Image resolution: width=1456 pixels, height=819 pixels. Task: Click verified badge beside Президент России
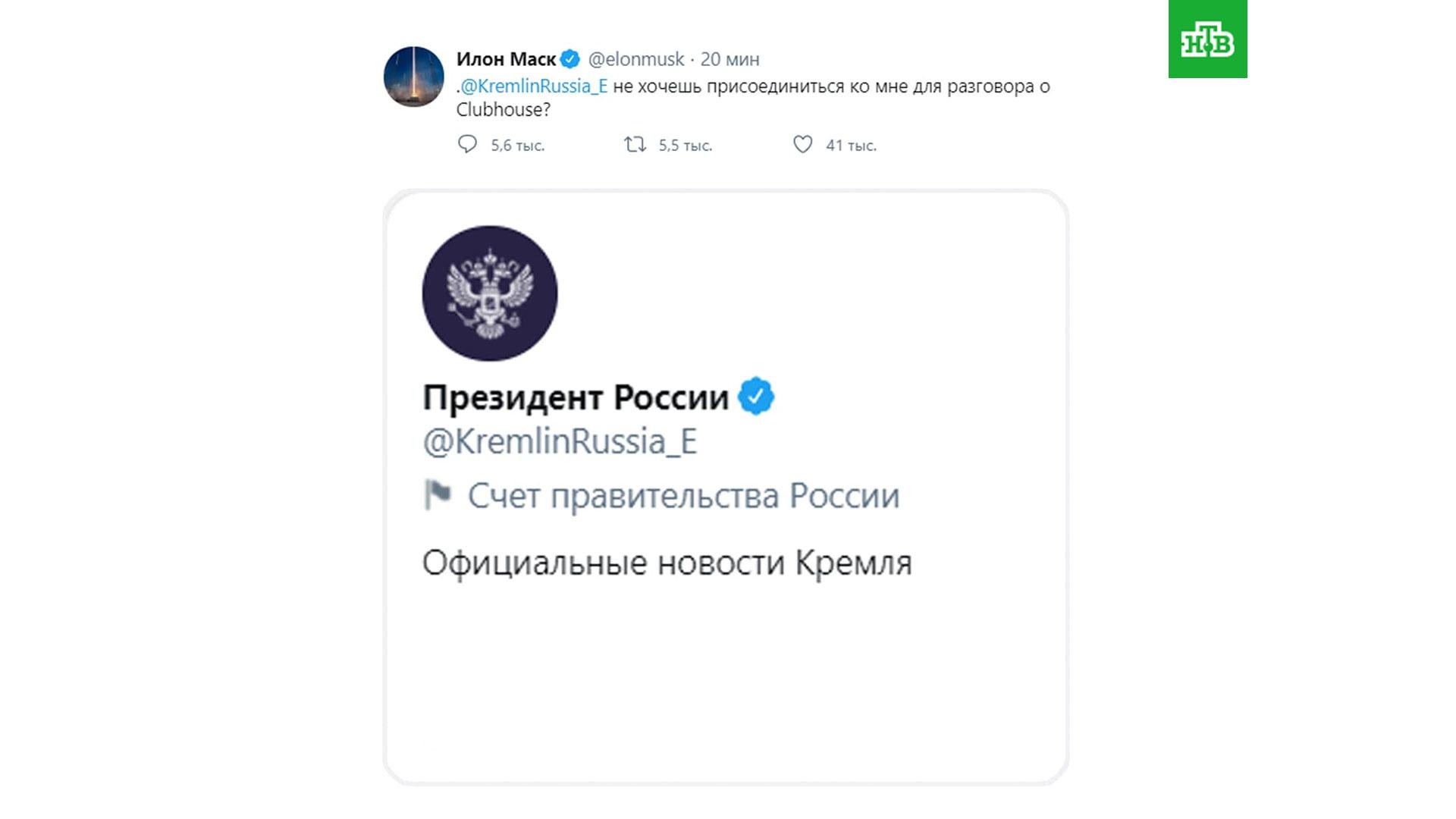(755, 396)
